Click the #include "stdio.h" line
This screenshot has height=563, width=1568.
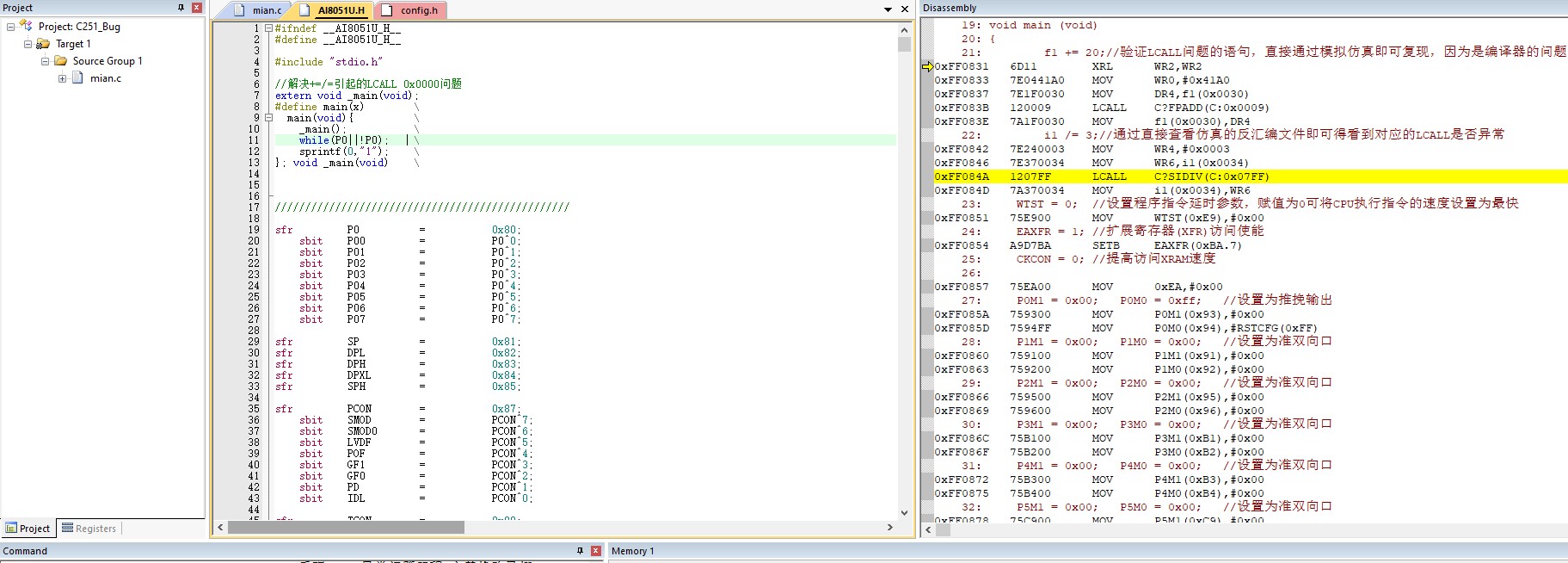click(x=329, y=62)
